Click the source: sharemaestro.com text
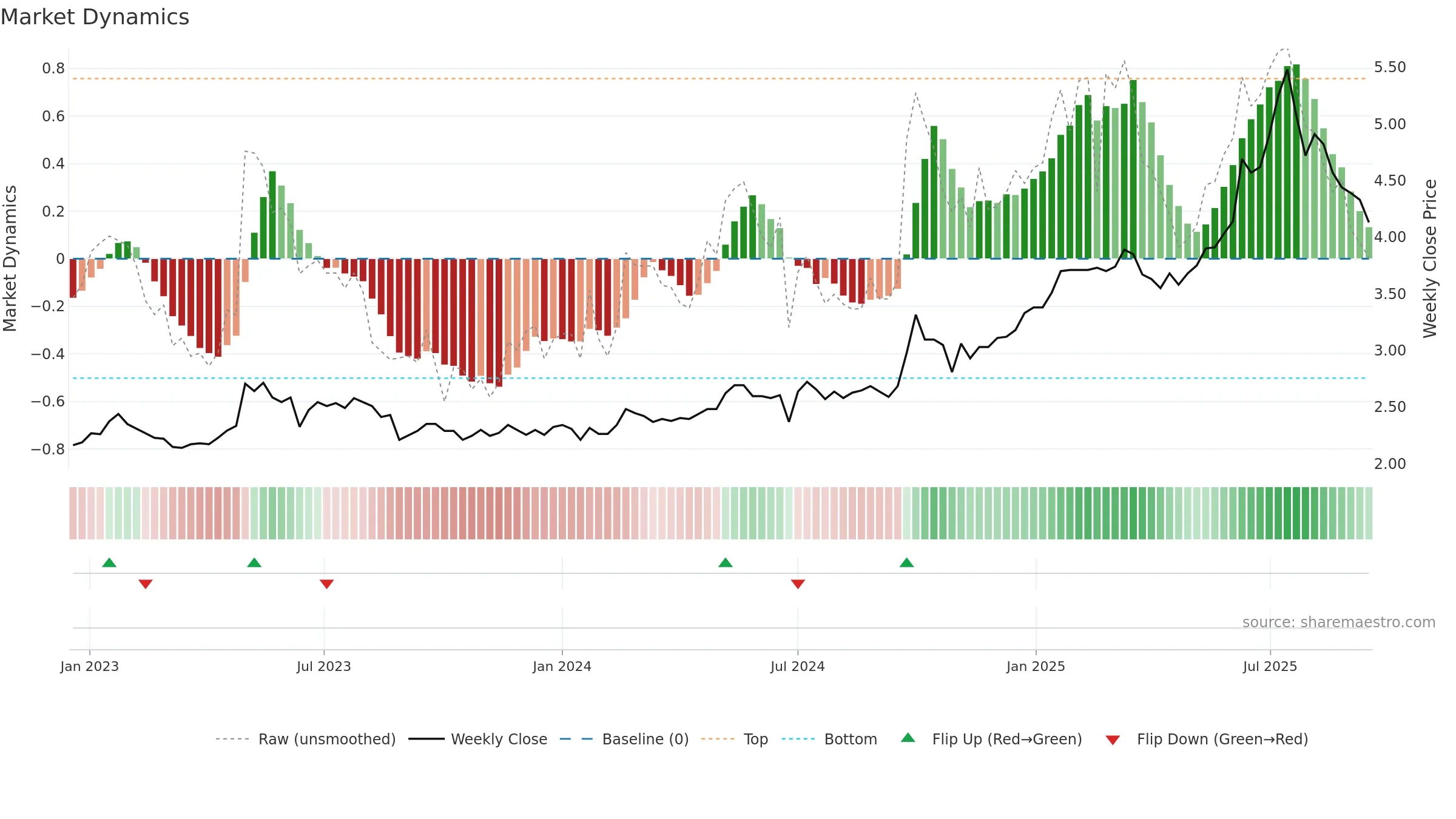Viewport: 1456px width, 819px height. [x=1338, y=622]
